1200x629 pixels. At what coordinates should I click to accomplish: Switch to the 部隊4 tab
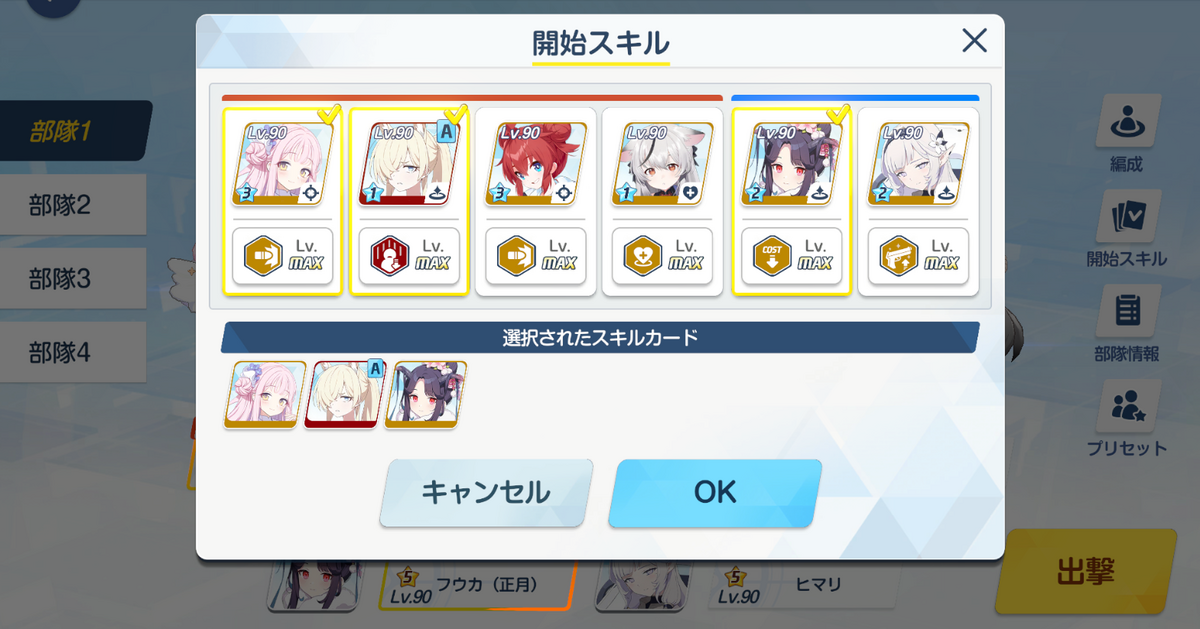(74, 352)
